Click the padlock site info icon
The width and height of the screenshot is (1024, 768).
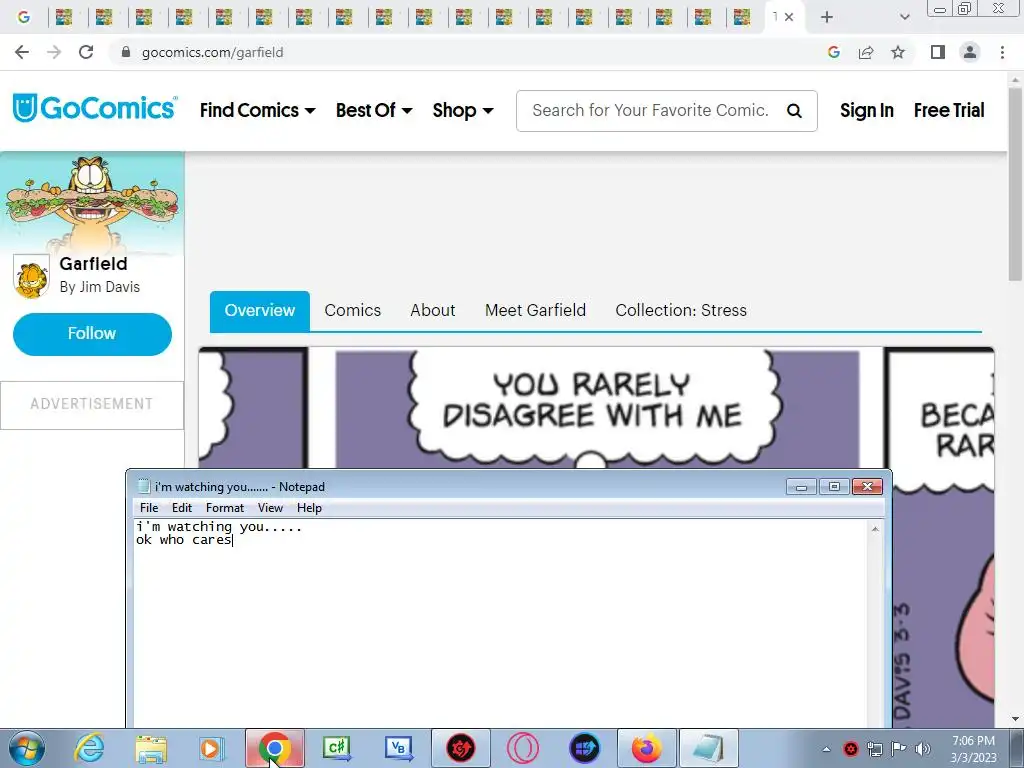126,52
